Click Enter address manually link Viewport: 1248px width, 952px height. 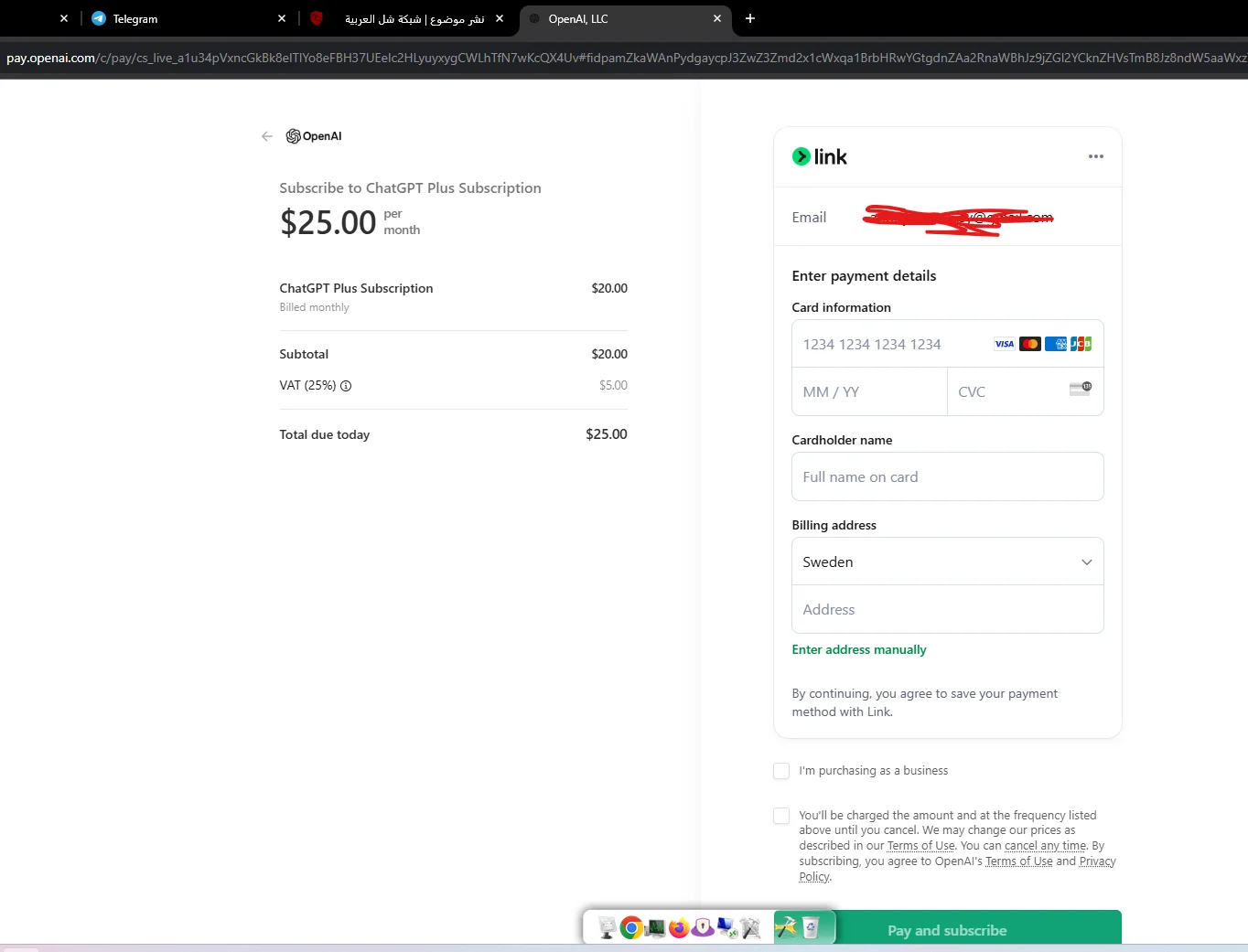859,649
